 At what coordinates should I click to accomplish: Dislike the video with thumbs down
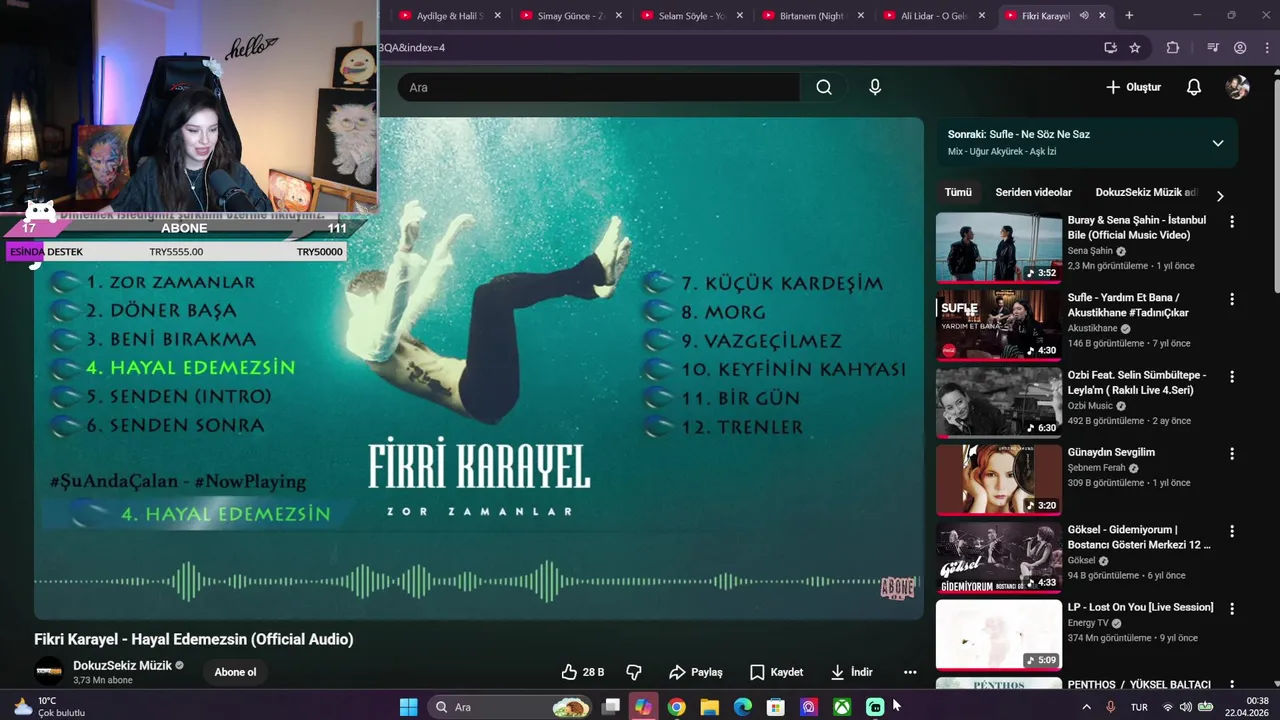[x=633, y=672]
